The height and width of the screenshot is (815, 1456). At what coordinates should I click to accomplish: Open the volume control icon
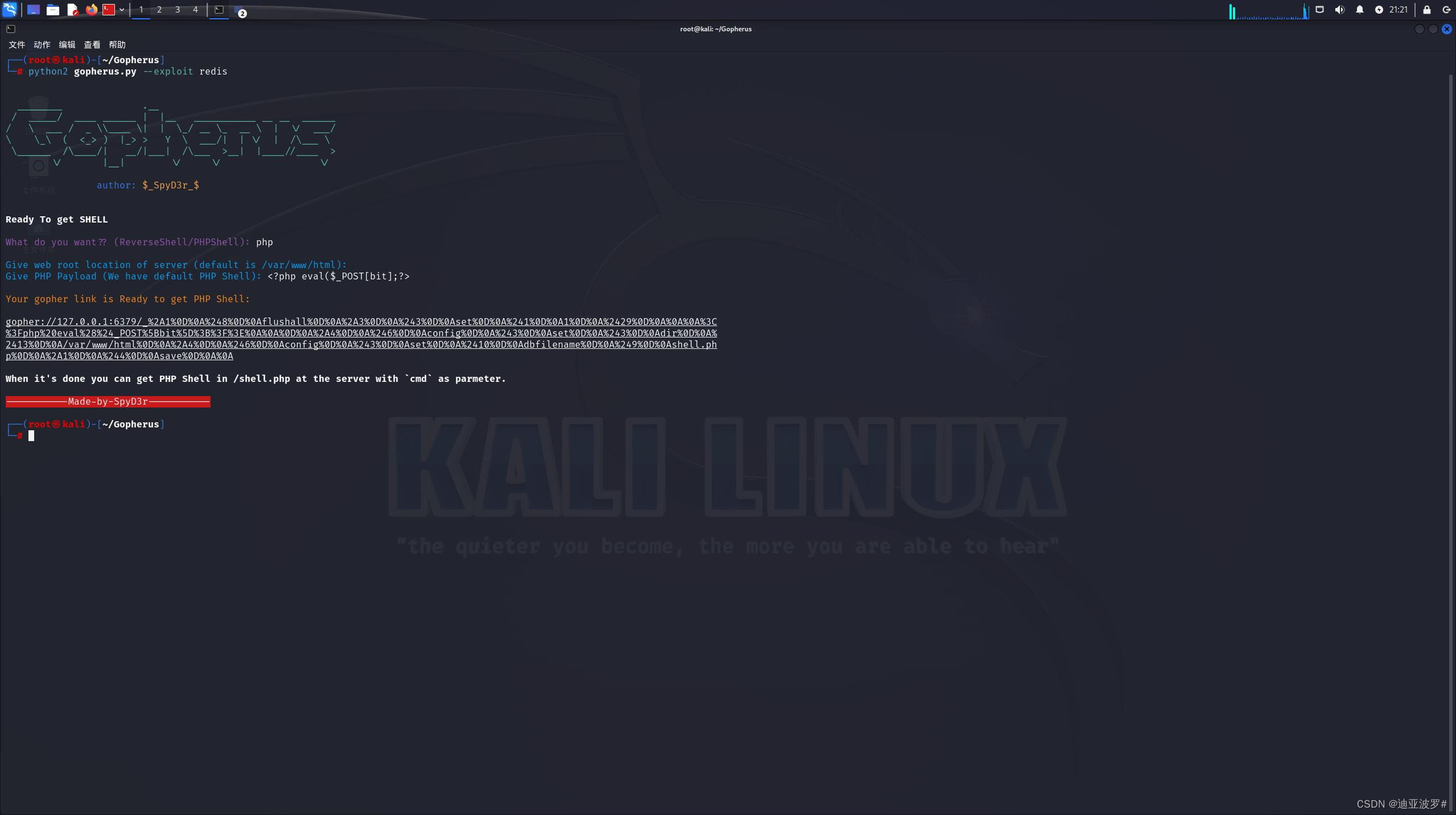point(1339,10)
